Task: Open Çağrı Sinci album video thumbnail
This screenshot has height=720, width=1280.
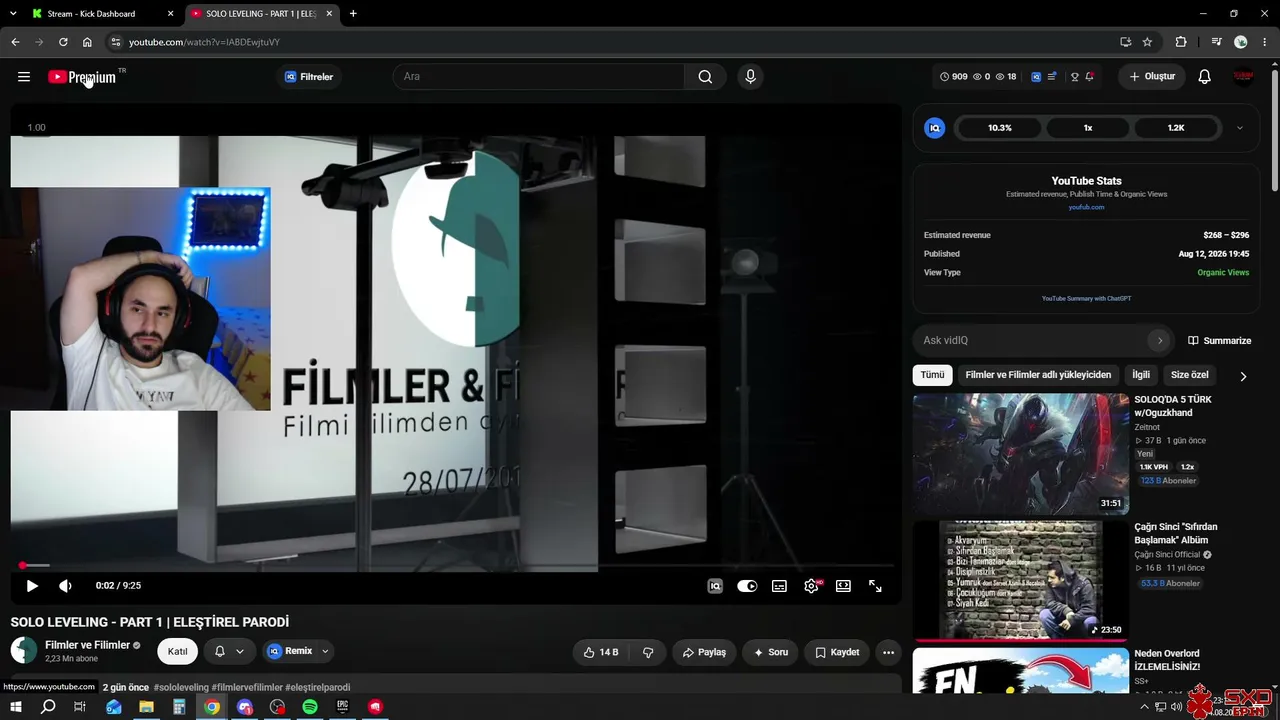Action: pyautogui.click(x=1021, y=580)
